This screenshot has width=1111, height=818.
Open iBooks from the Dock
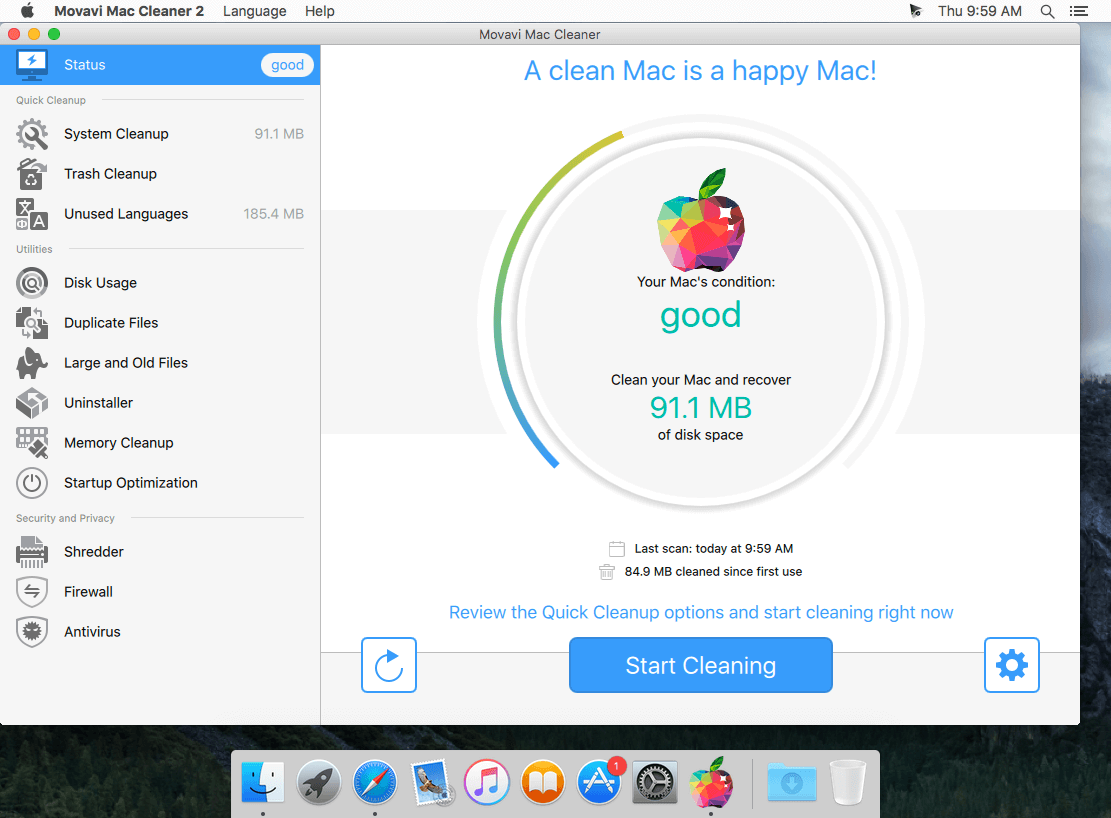click(543, 783)
